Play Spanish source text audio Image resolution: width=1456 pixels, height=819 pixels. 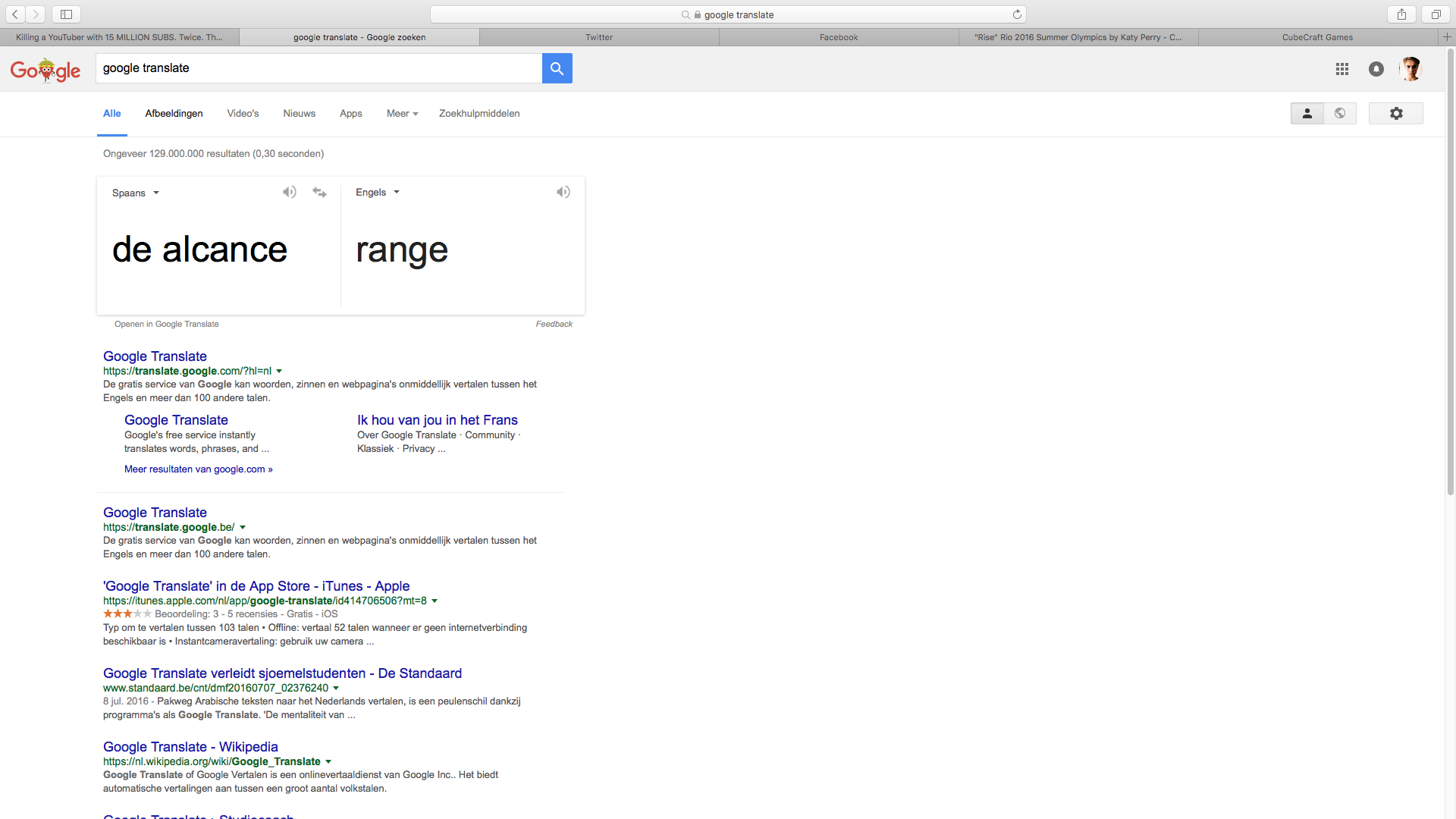290,193
